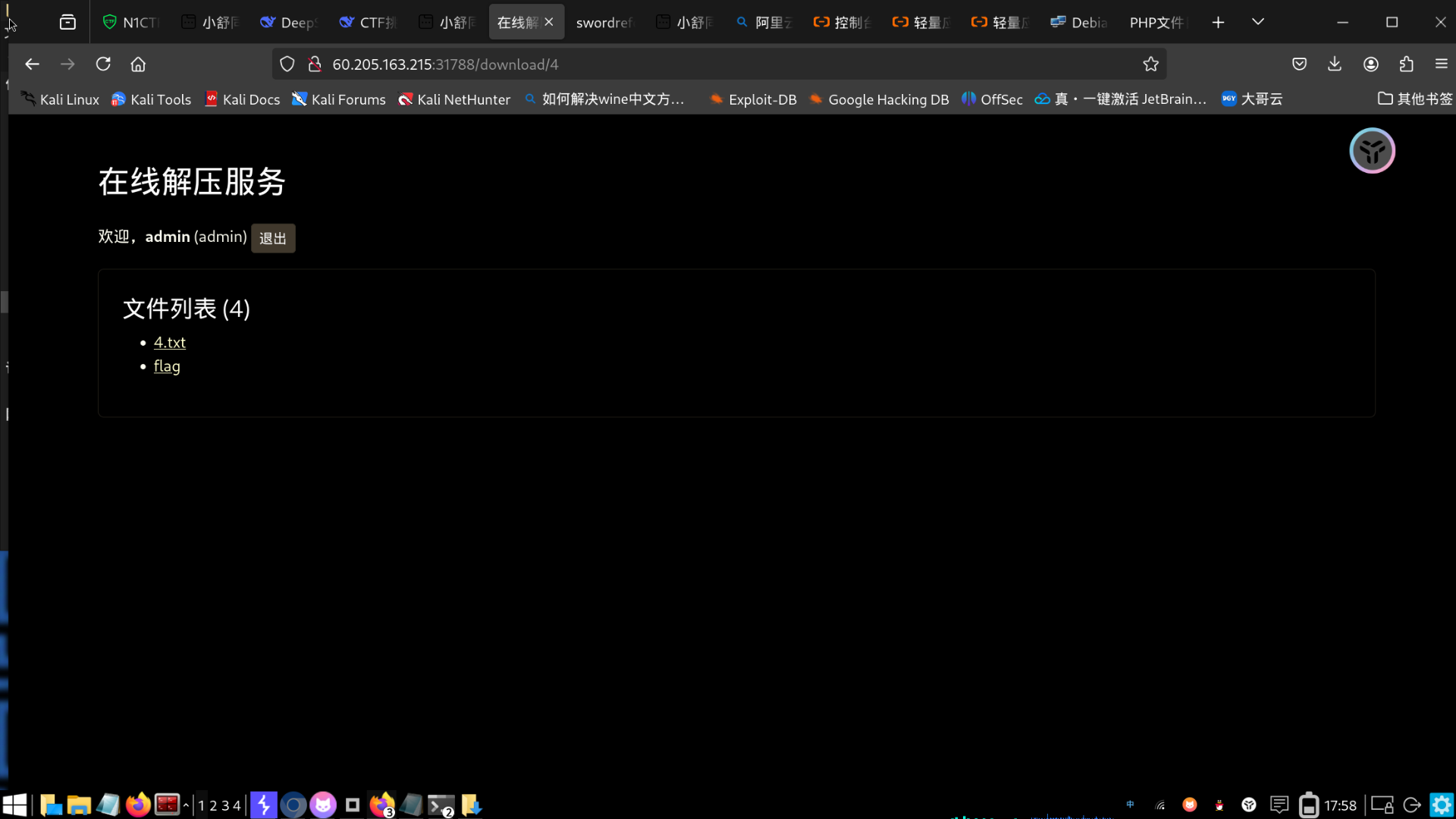Open the Firefox account icon
1456x819 pixels.
(1370, 64)
